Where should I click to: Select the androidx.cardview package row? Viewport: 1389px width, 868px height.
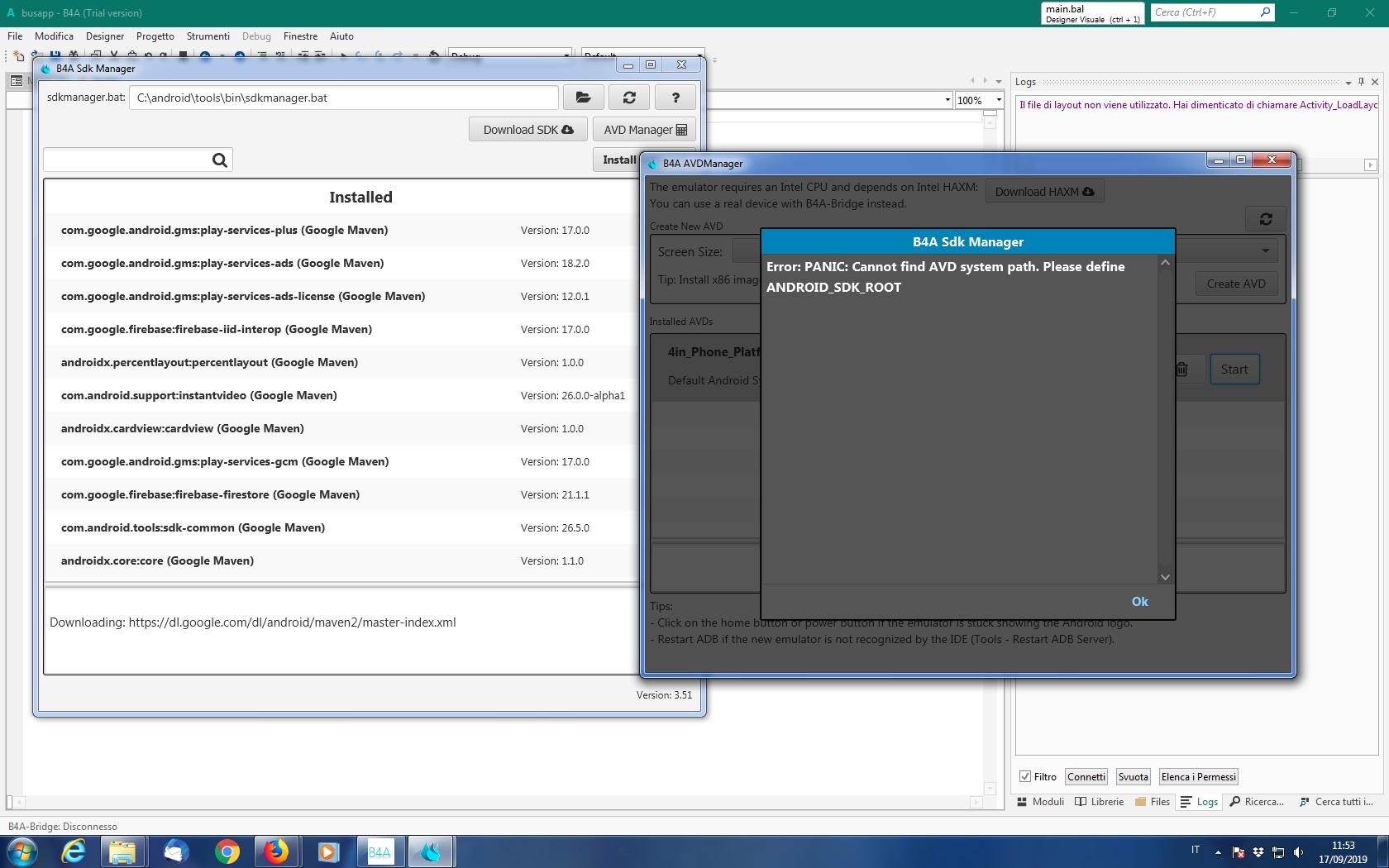pyautogui.click(x=342, y=428)
